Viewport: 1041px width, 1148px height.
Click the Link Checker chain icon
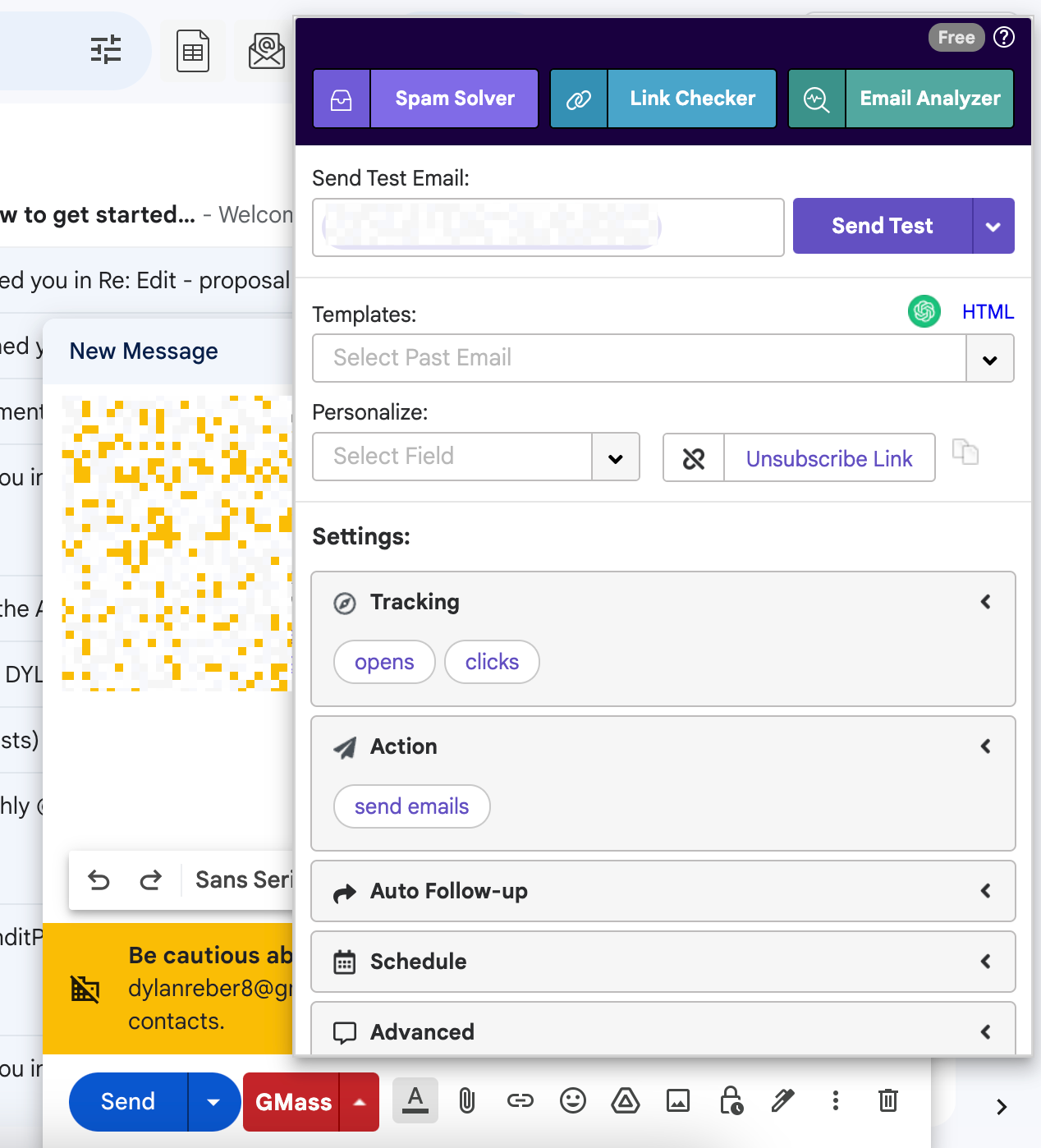point(579,99)
